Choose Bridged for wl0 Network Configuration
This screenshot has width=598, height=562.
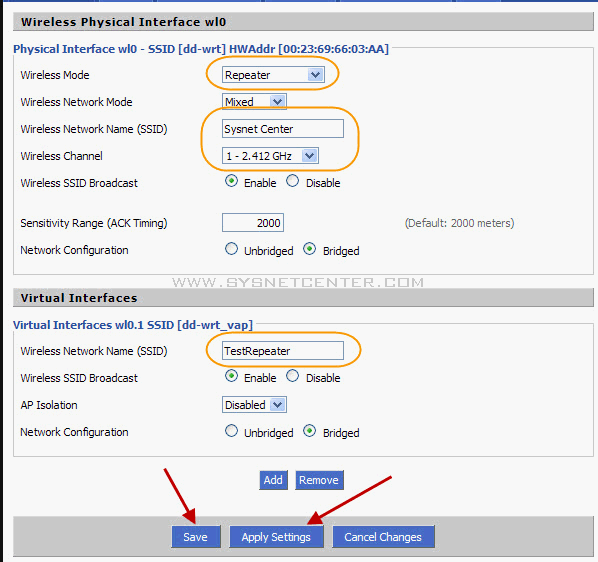point(309,249)
